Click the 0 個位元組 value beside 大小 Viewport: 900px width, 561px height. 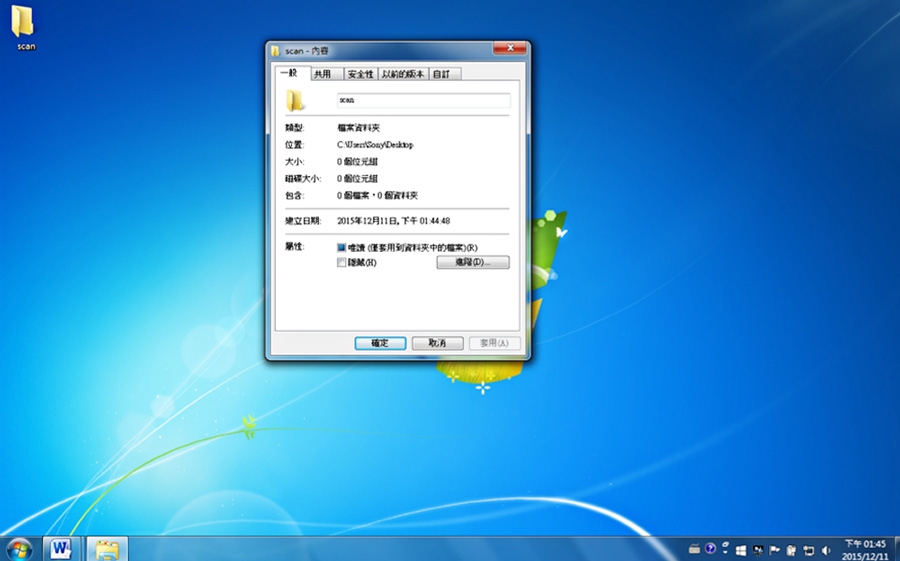(x=357, y=161)
